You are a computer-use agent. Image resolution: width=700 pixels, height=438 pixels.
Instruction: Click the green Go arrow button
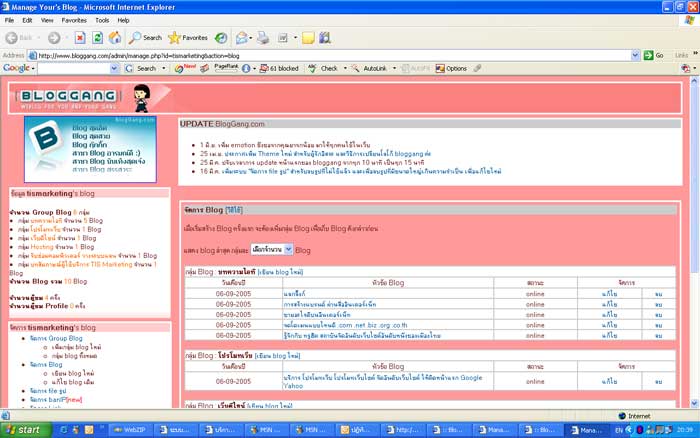pos(654,55)
